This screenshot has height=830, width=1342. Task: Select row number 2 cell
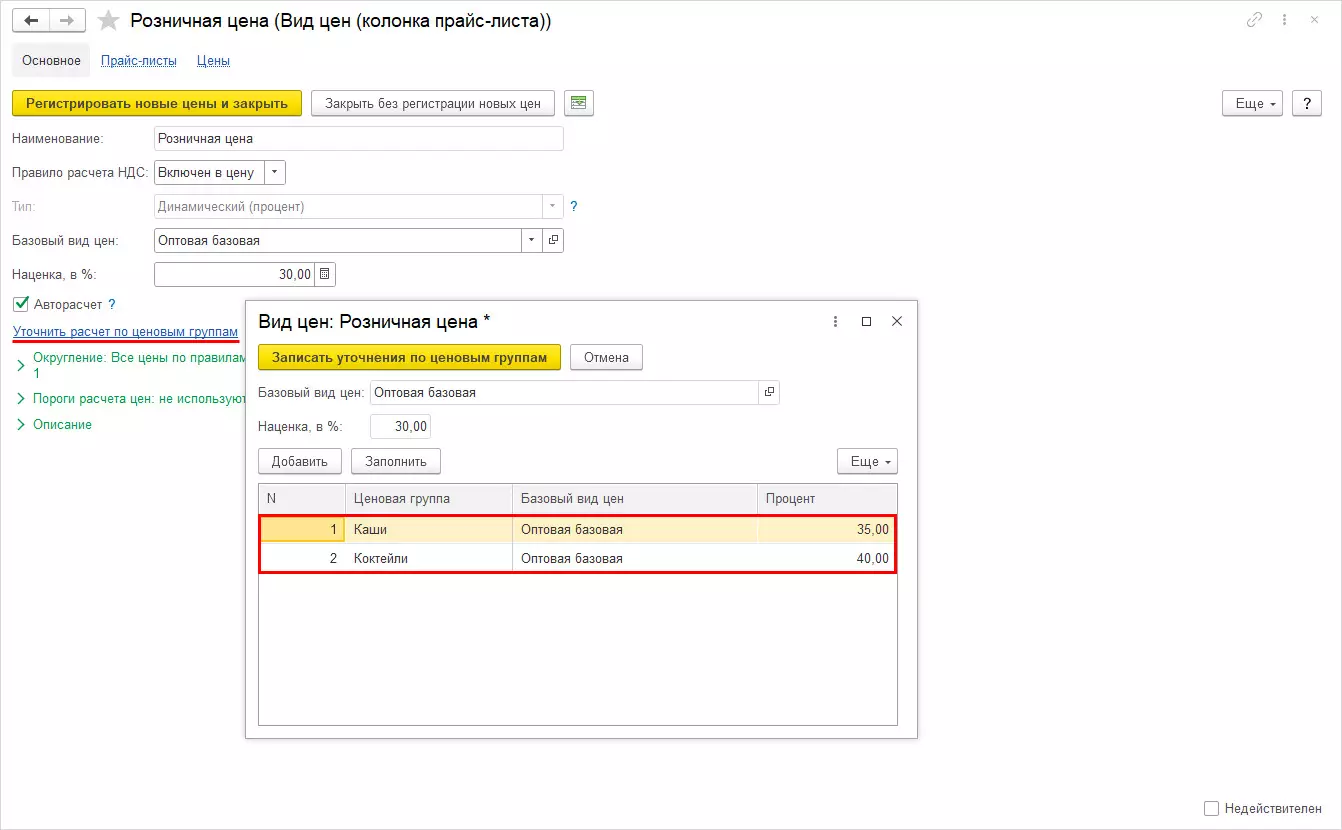[302, 558]
